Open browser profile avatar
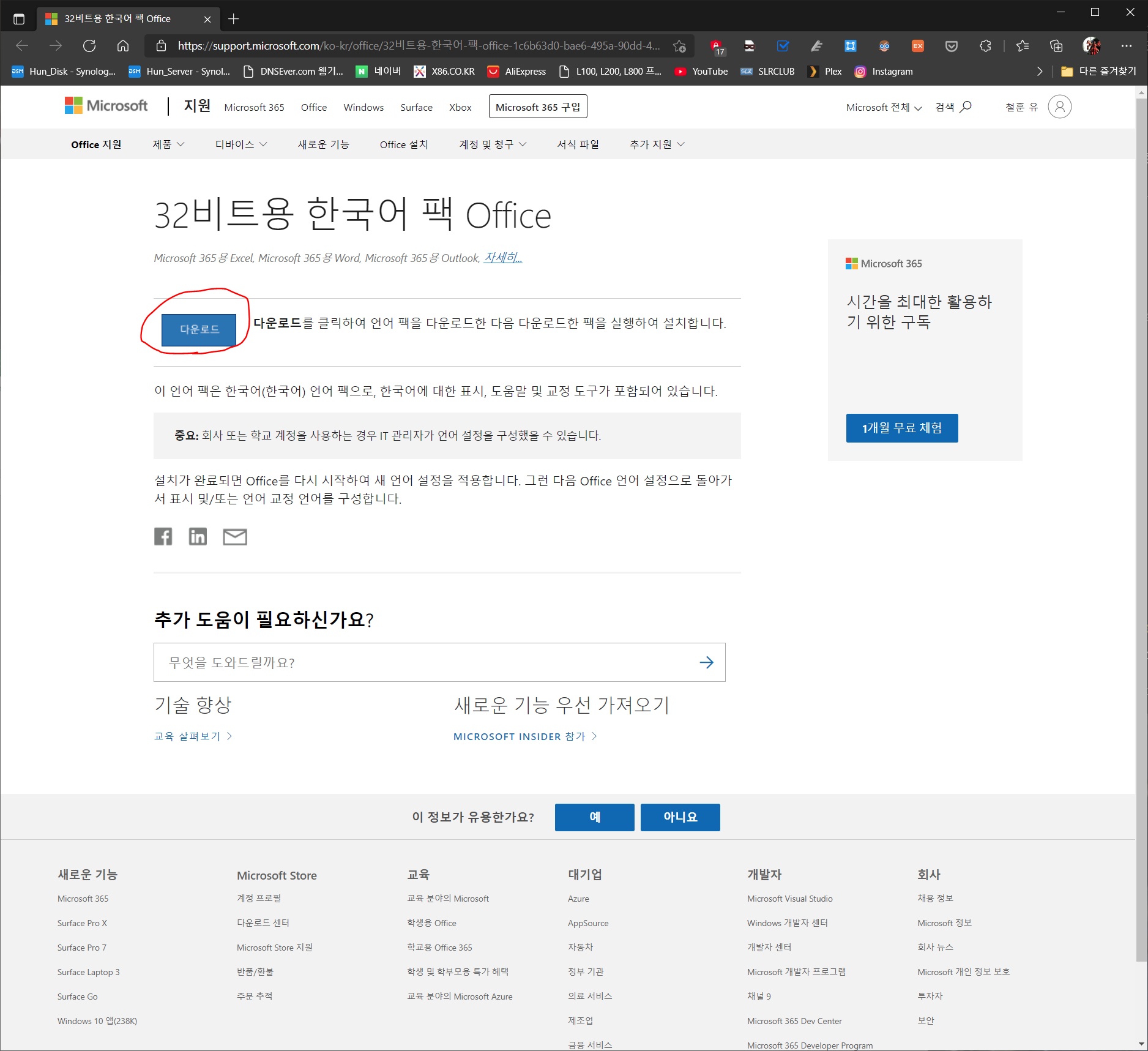The image size is (1148, 1051). pyautogui.click(x=1092, y=46)
